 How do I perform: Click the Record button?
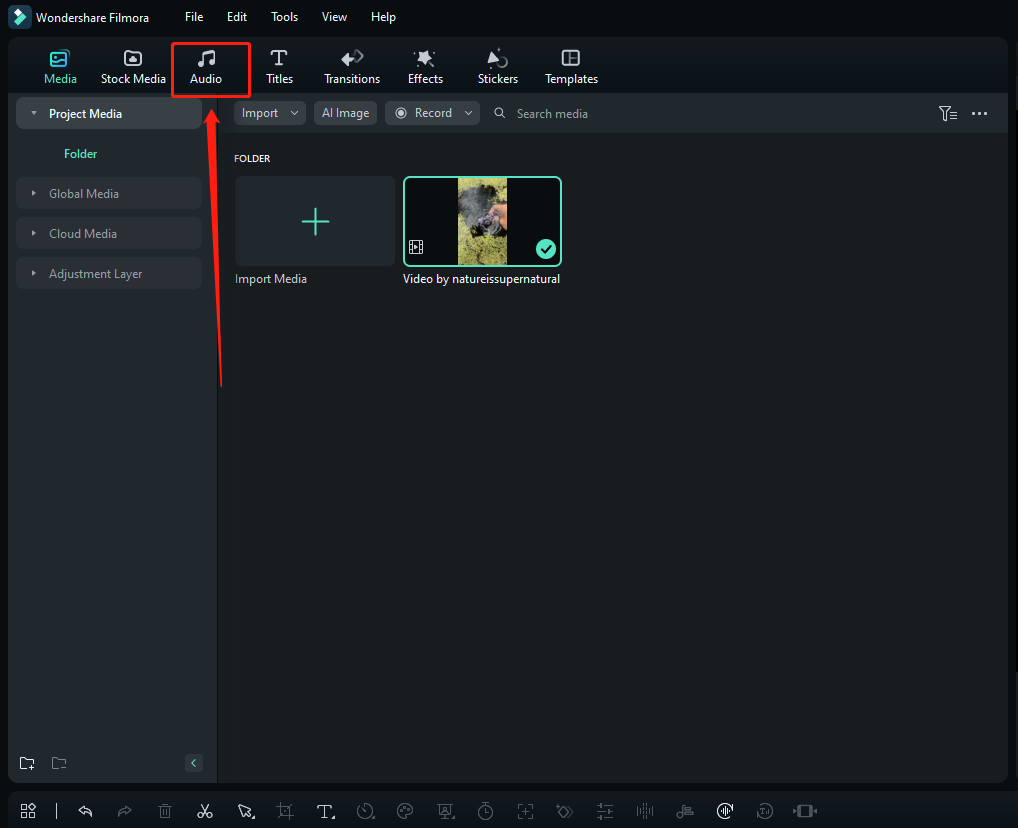pyautogui.click(x=432, y=113)
